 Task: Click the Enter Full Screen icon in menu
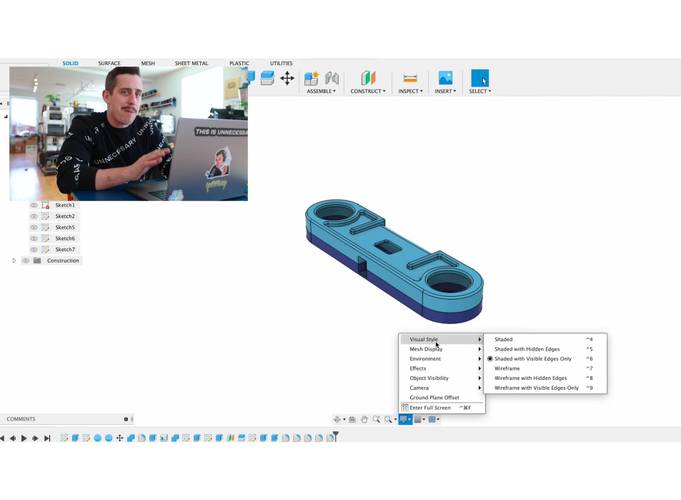tap(405, 407)
